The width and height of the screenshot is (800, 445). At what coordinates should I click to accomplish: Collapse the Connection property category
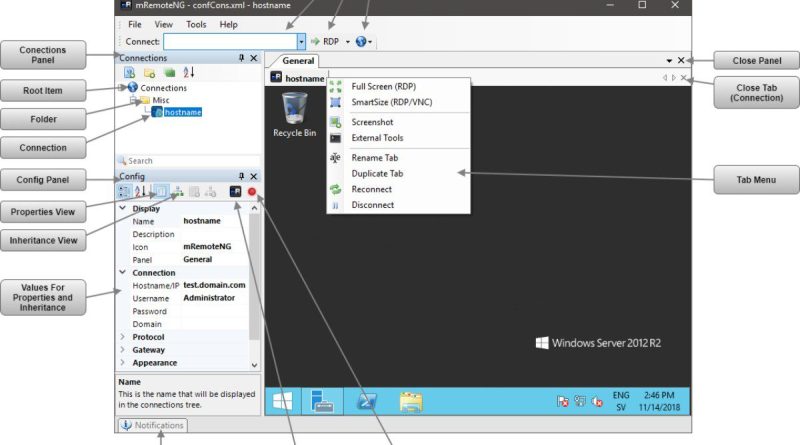click(122, 273)
